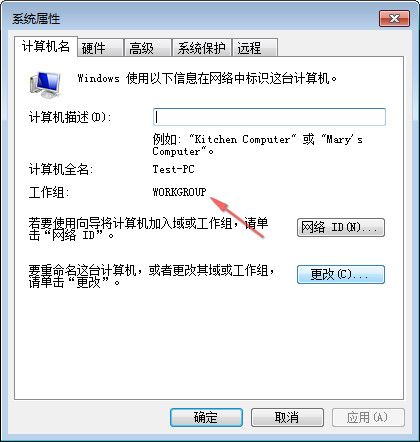Click the WORKGROUP workgroup name text
Image resolution: width=420 pixels, height=442 pixels.
coord(179,192)
